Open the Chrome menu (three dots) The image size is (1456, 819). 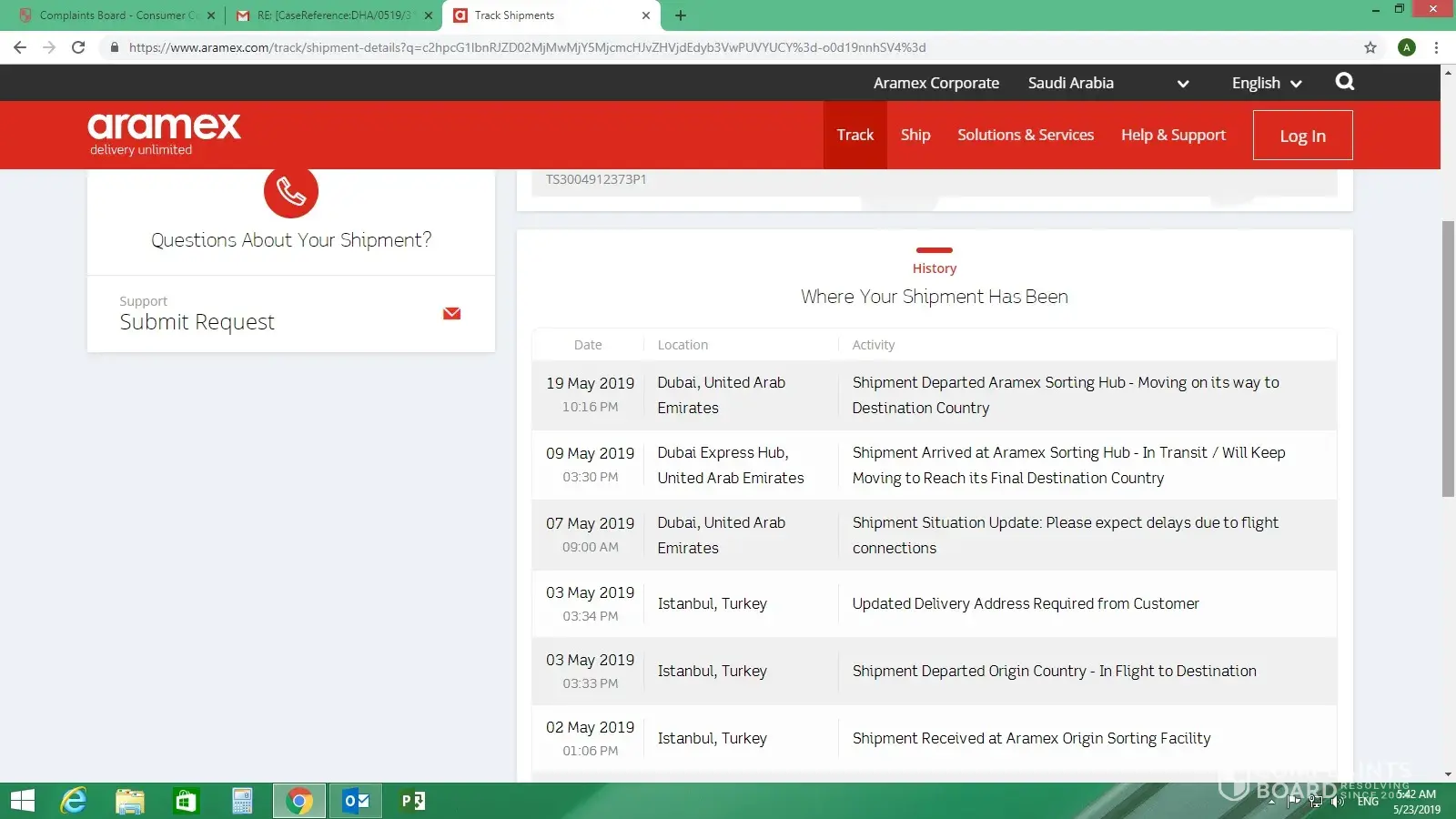tap(1437, 47)
